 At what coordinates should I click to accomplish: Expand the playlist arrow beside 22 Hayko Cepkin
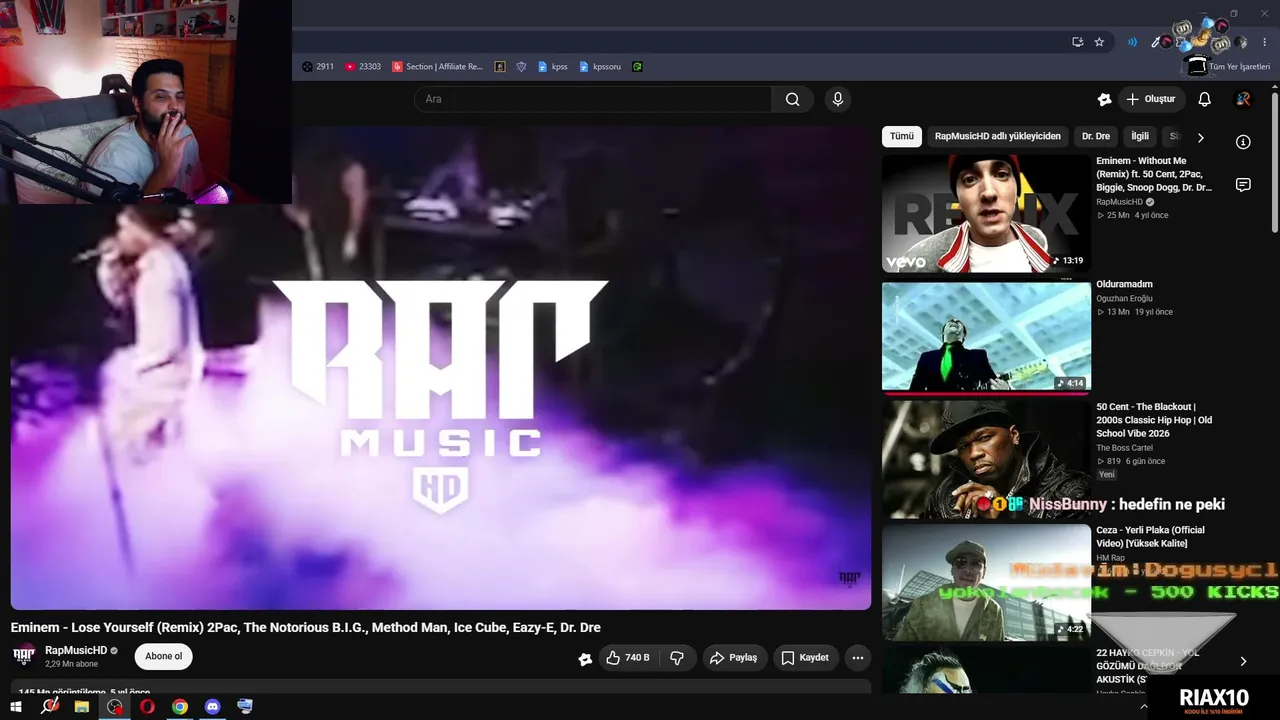[x=1243, y=661]
